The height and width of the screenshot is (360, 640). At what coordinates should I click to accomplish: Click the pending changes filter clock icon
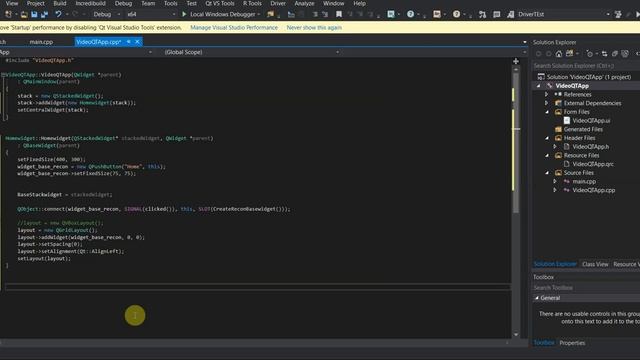(x=589, y=54)
